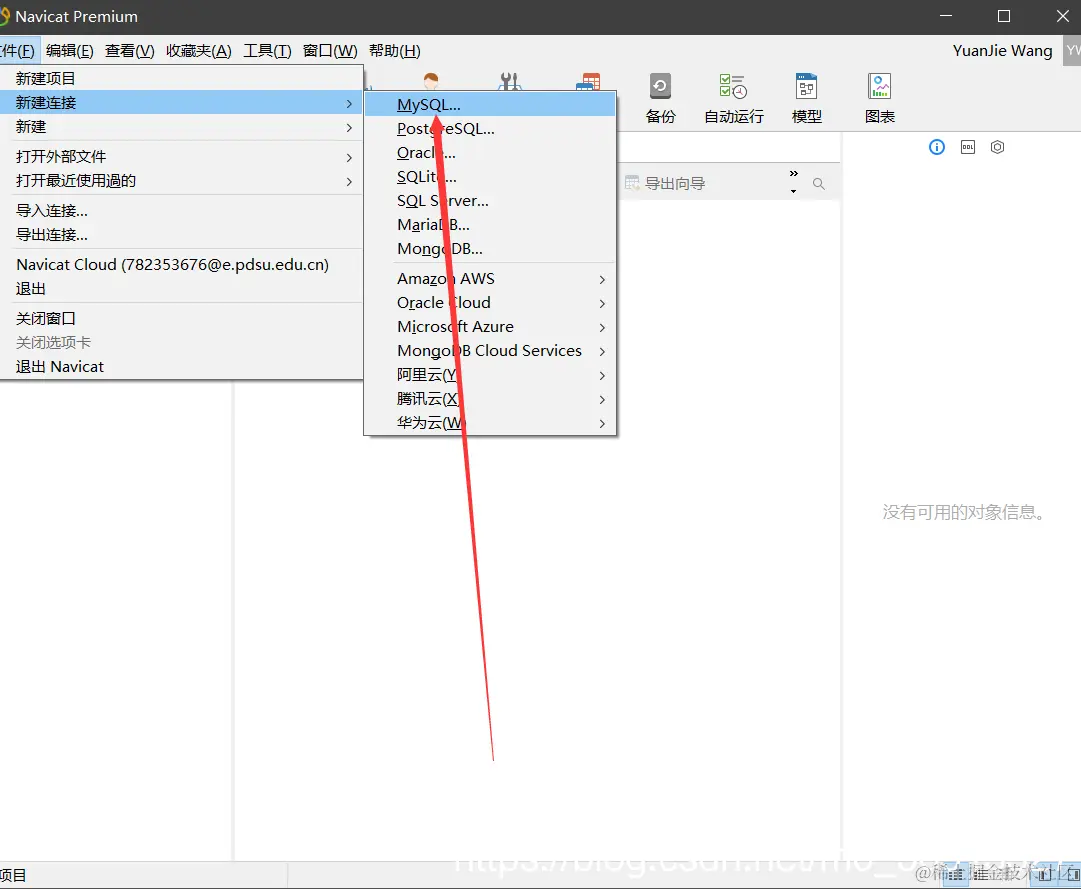Viewport: 1081px width, 889px height.
Task: Select MariaDB... connection type
Action: coord(490,225)
